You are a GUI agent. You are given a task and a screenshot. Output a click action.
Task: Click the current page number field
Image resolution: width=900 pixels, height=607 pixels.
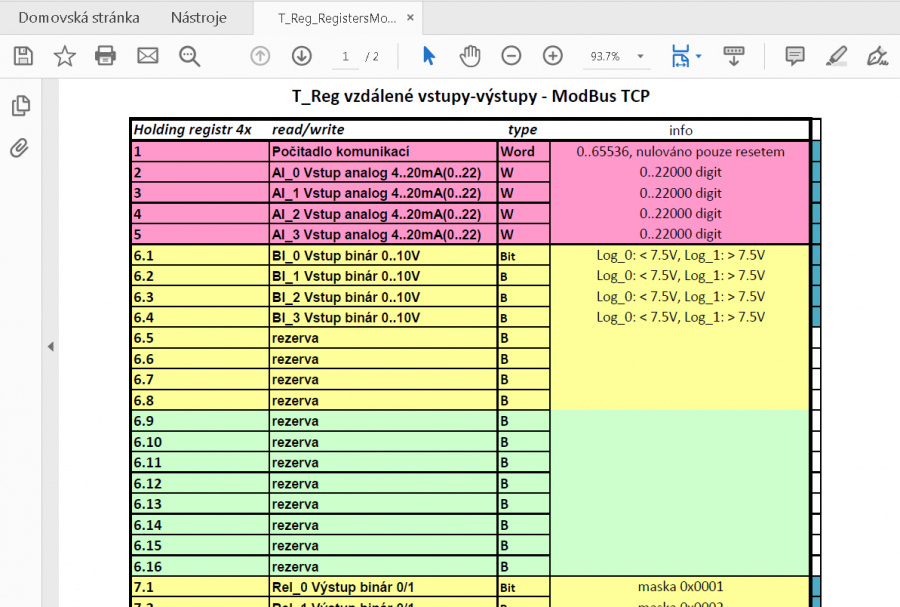345,56
